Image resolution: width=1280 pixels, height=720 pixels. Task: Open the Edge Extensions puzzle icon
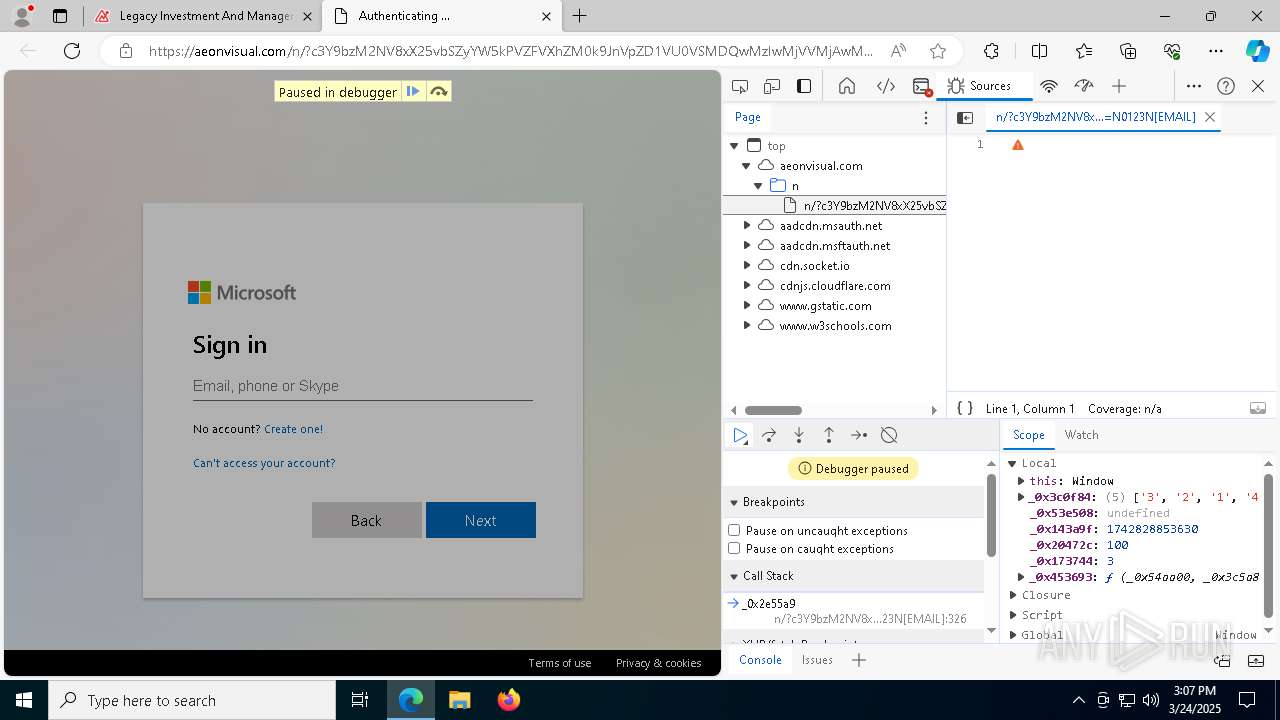pos(991,51)
